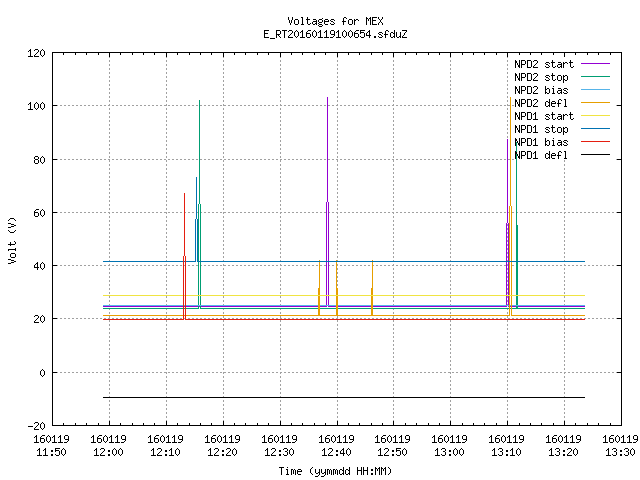The width and height of the screenshot is (640, 480).
Task: Click the 40 y-axis tick value
Action: coord(39,266)
